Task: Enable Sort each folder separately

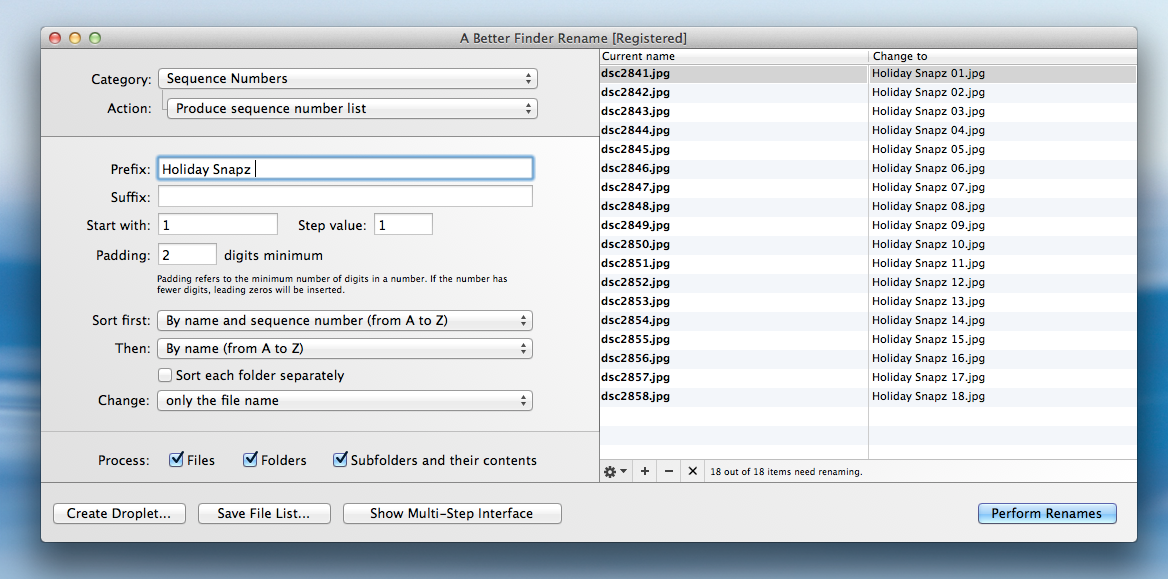Action: 165,375
